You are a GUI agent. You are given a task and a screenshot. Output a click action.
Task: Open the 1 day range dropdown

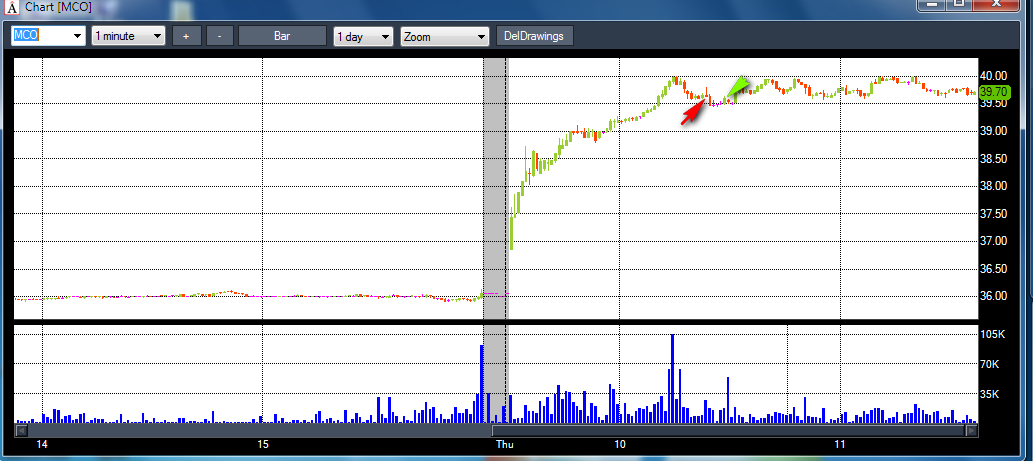364,36
